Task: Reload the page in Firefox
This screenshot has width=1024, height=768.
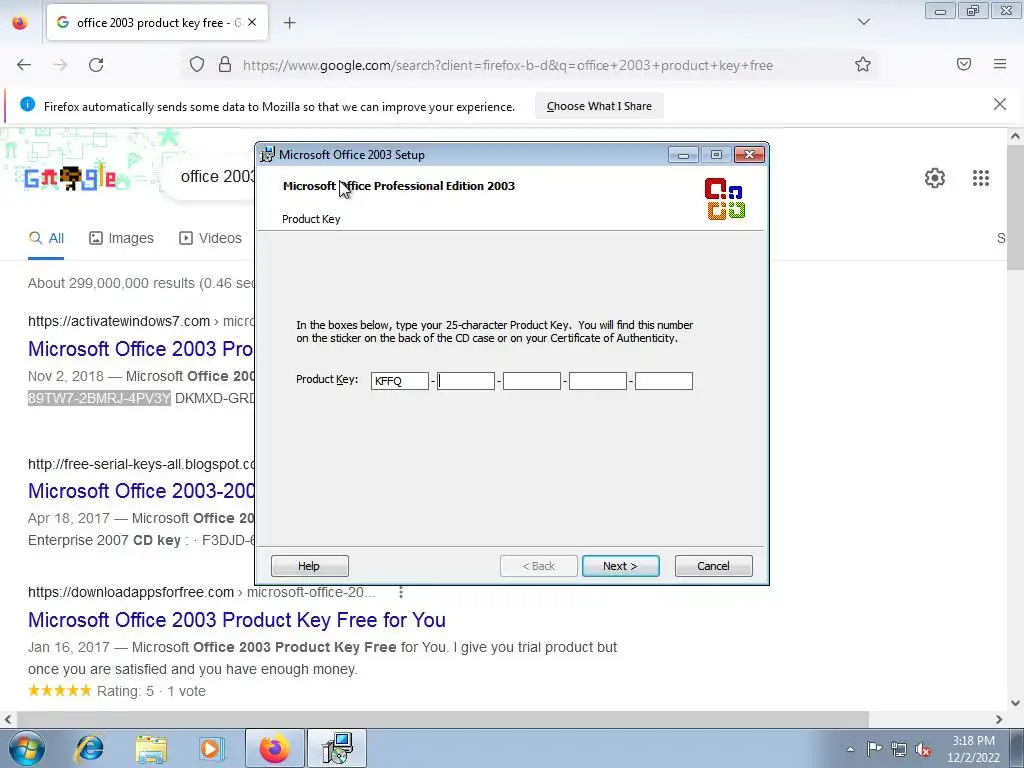Action: coord(96,65)
